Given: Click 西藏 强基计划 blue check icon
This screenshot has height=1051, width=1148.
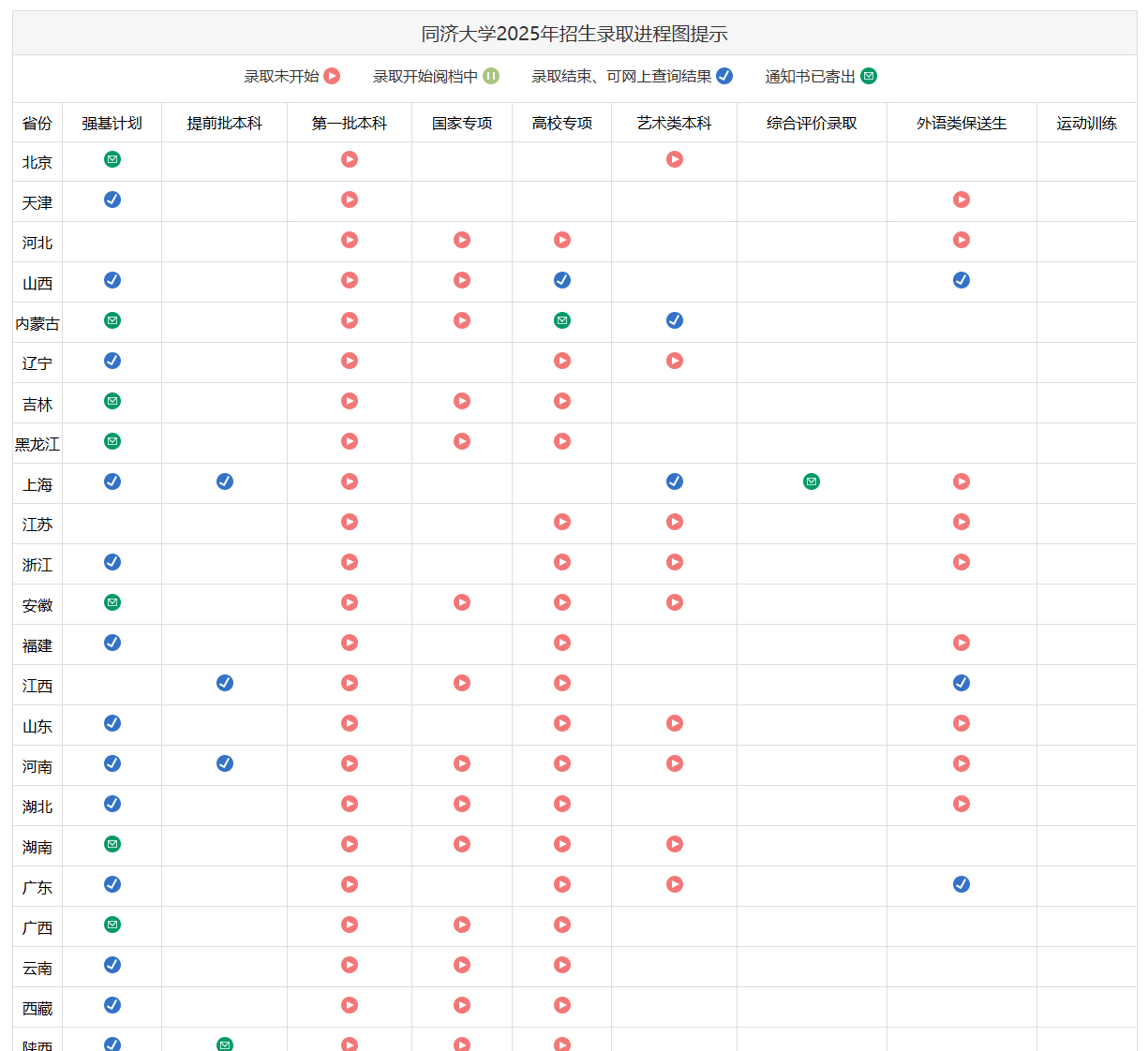Looking at the screenshot, I should tap(112, 1005).
